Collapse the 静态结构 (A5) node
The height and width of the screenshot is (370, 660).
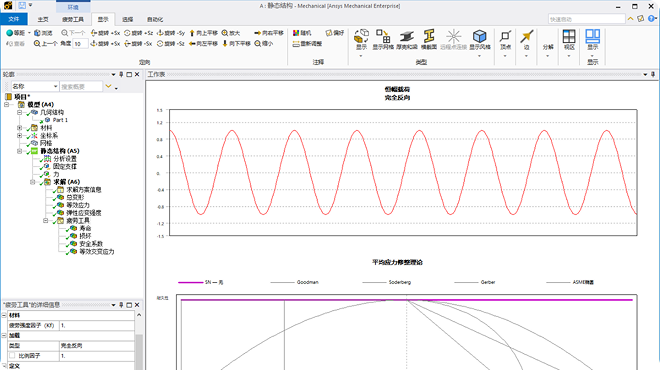(19, 151)
